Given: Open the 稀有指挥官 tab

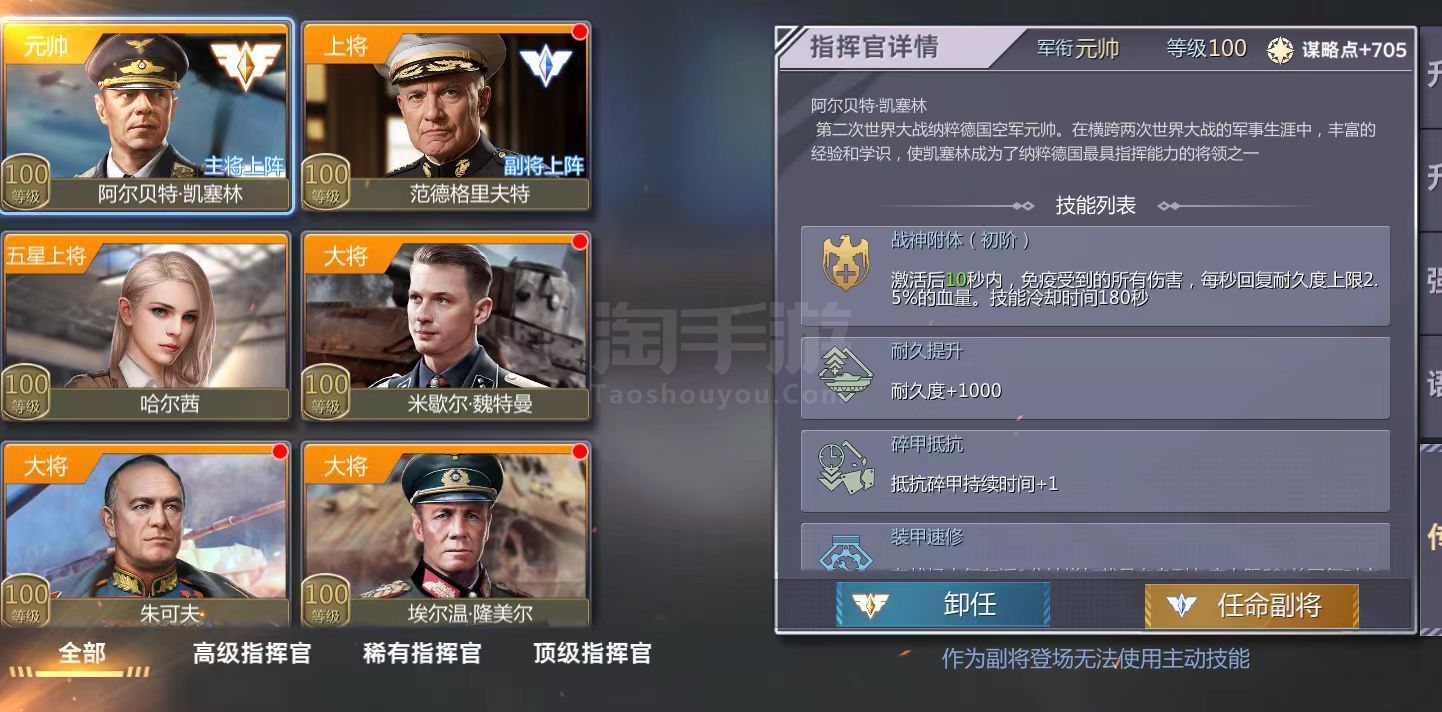Looking at the screenshot, I should coord(422,654).
